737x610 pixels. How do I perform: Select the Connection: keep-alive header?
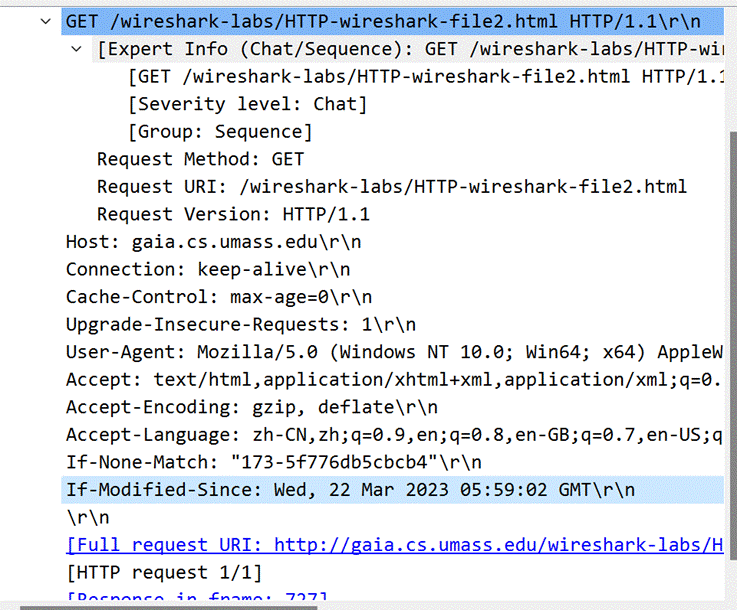[x=208, y=269]
